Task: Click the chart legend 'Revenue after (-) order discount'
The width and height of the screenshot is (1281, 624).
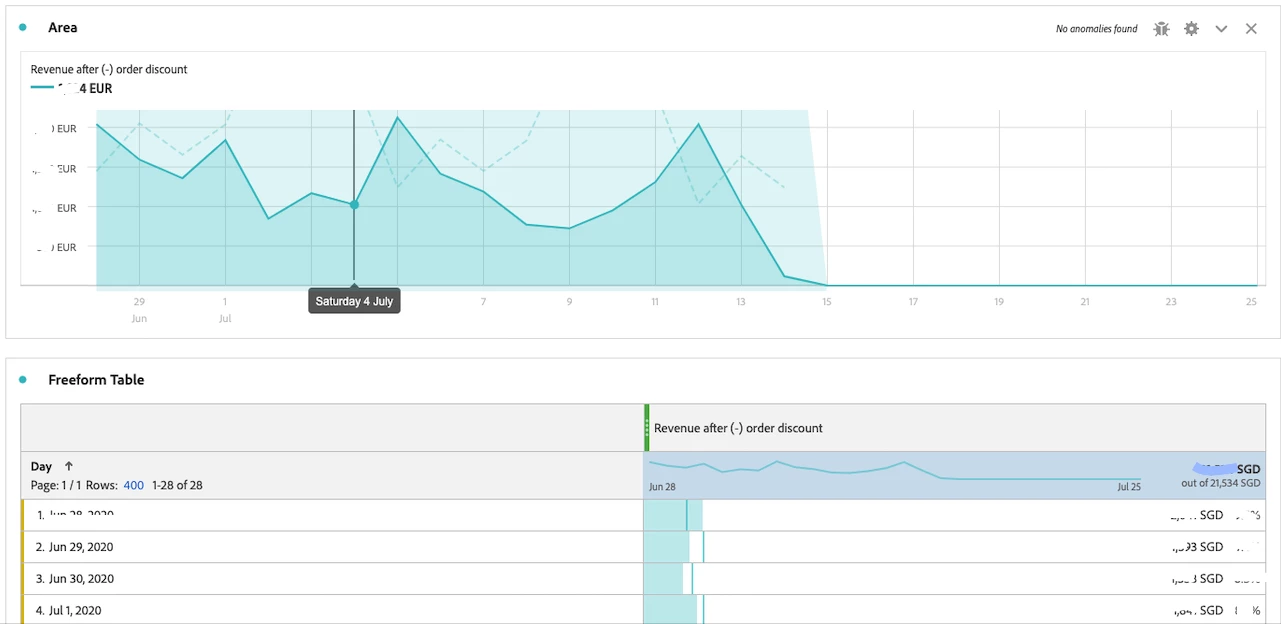Action: (109, 70)
